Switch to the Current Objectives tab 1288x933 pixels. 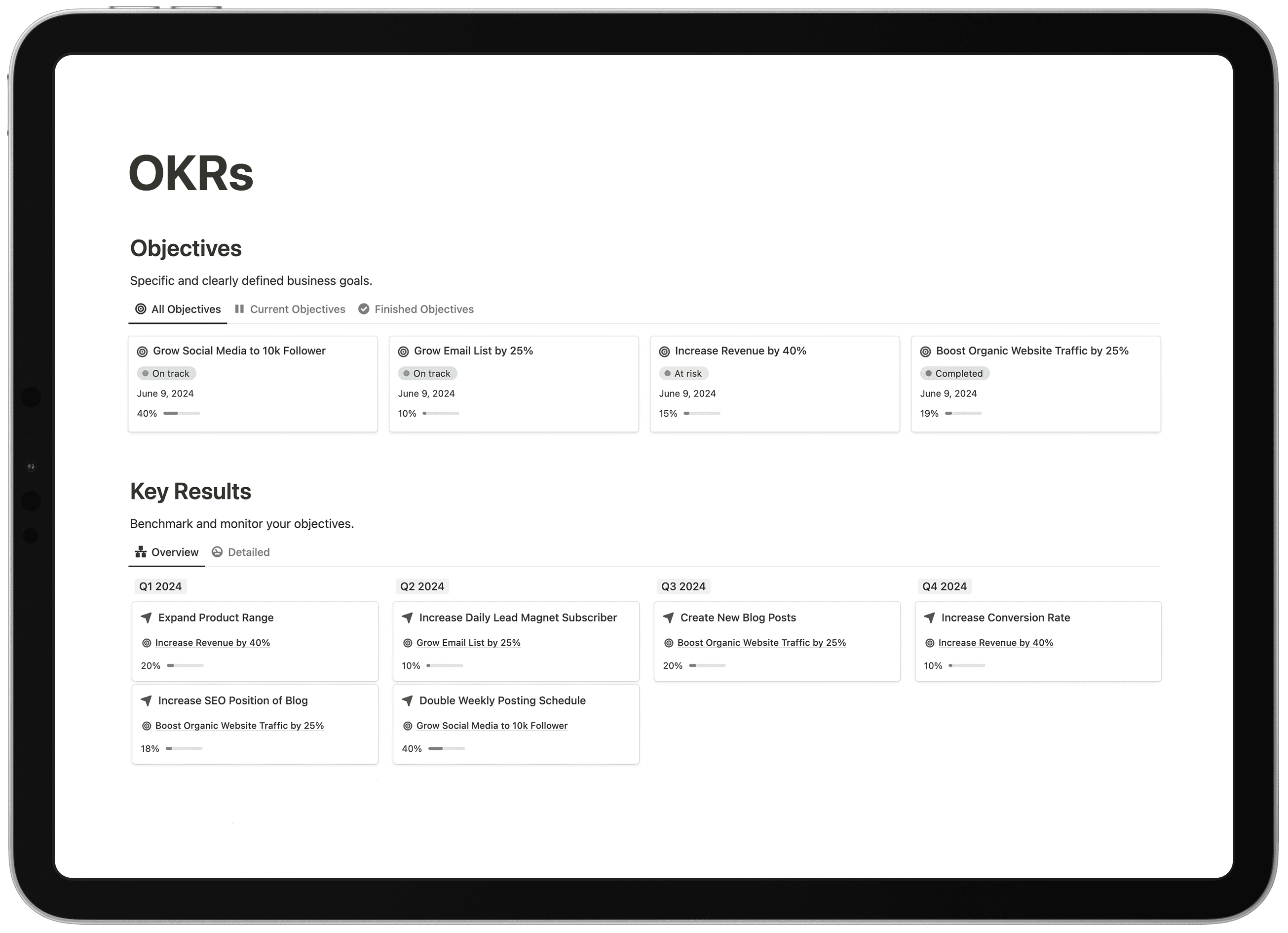pos(290,309)
